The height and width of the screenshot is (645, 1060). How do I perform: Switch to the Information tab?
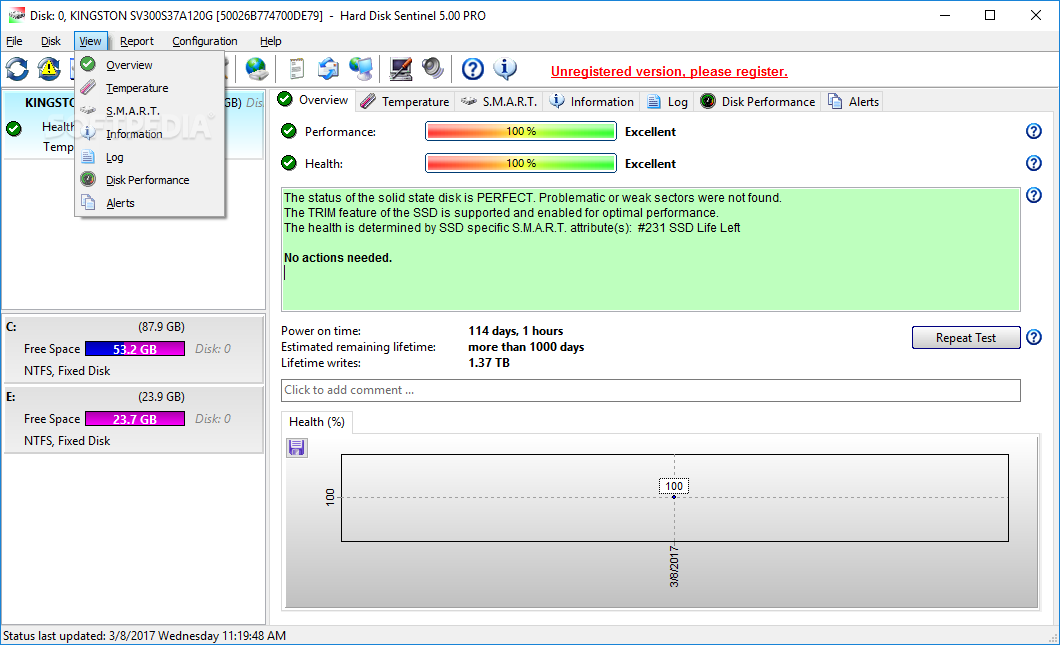[592, 101]
